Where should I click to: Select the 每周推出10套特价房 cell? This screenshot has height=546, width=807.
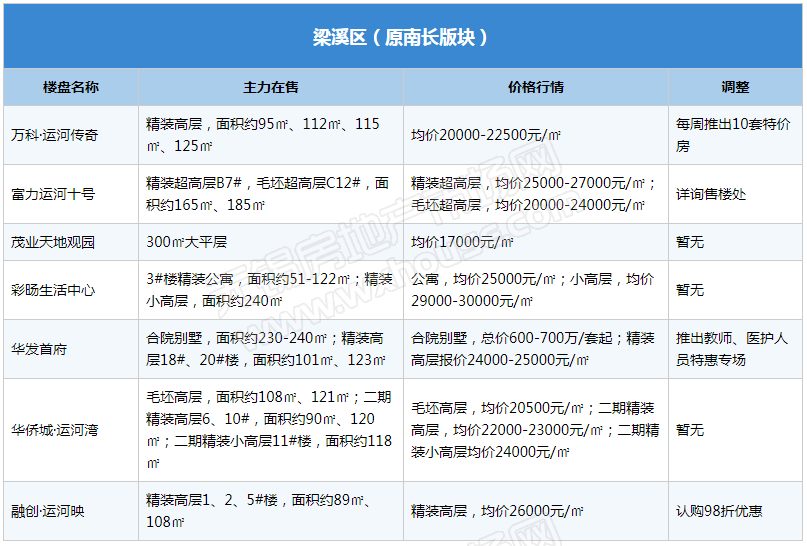733,135
